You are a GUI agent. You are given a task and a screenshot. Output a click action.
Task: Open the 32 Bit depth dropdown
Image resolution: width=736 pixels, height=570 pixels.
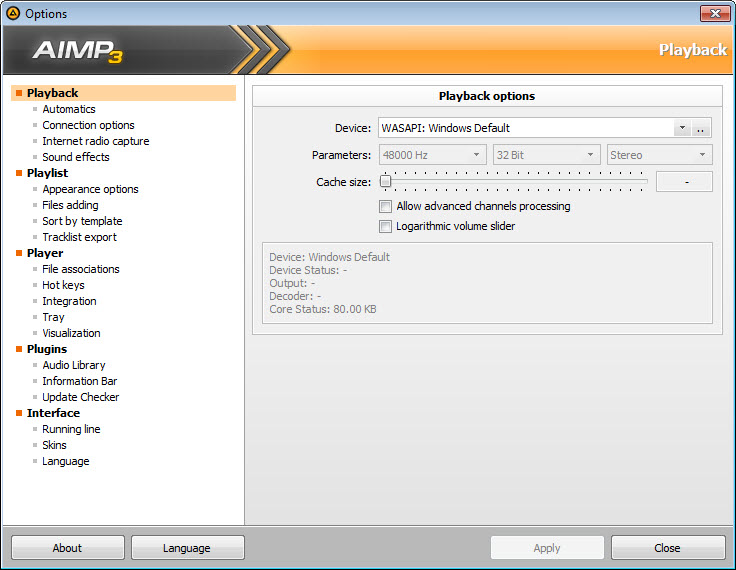click(x=546, y=154)
